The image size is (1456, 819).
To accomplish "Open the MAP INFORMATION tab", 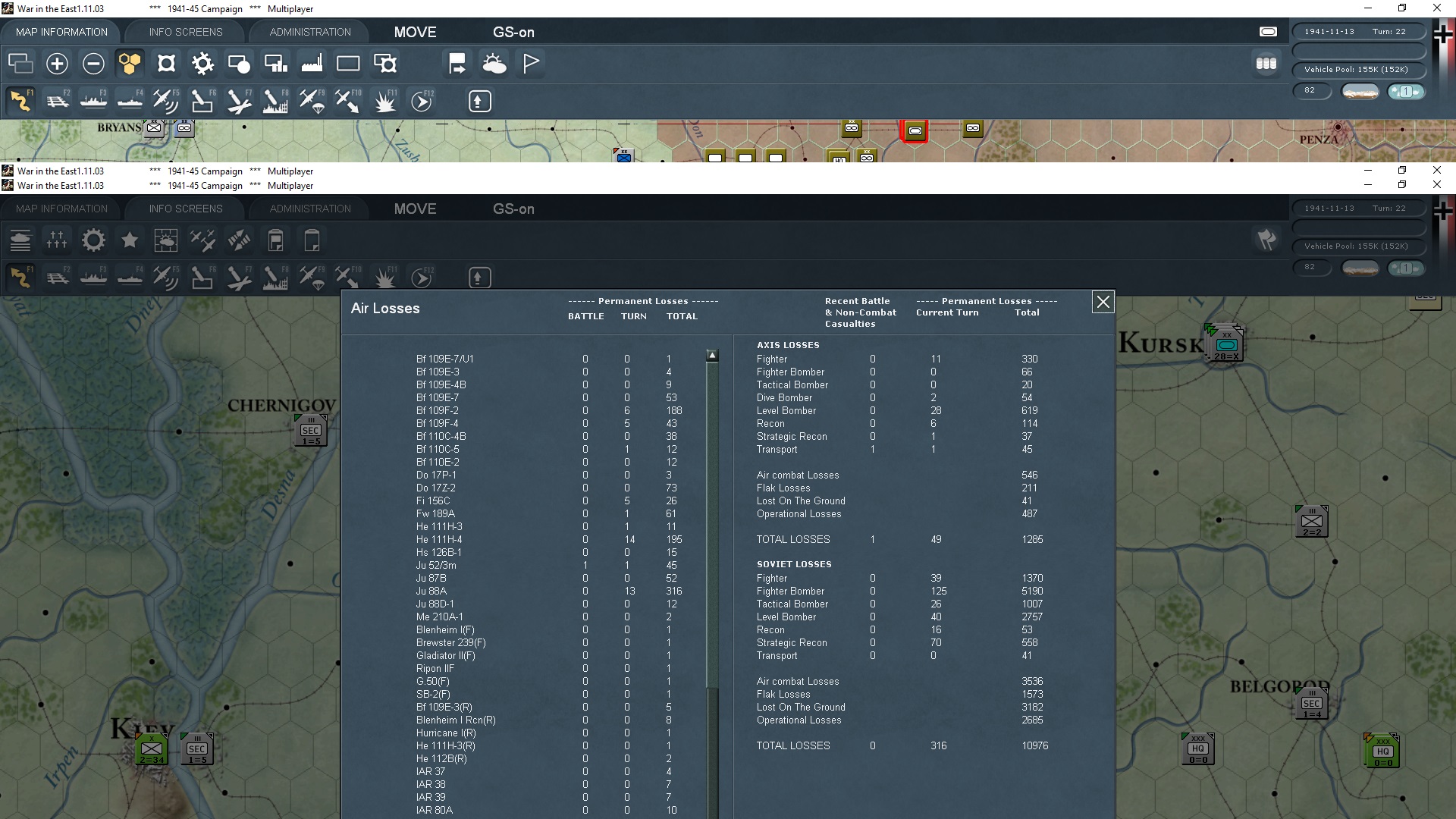I will [x=61, y=32].
